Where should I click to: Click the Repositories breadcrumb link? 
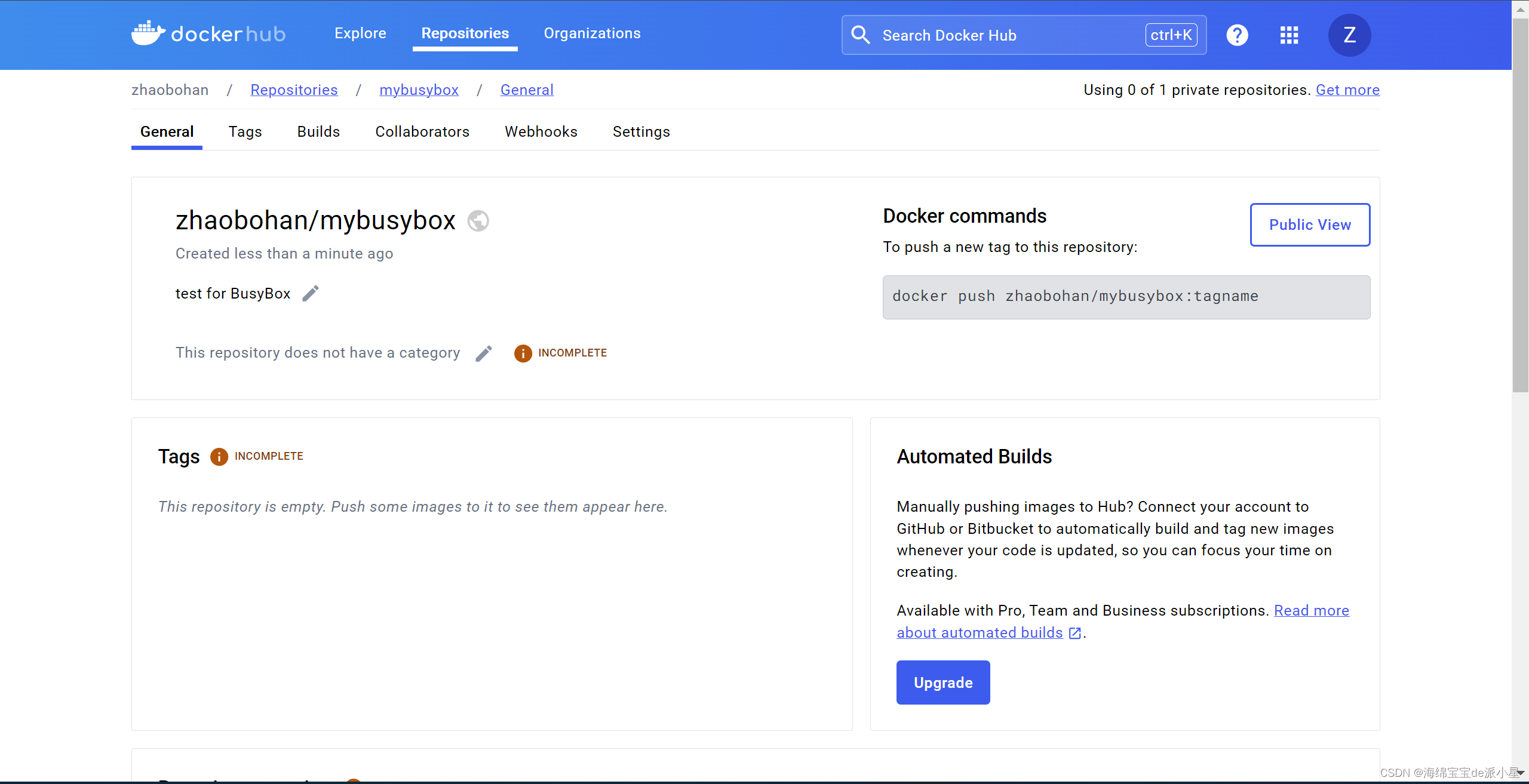(x=294, y=90)
